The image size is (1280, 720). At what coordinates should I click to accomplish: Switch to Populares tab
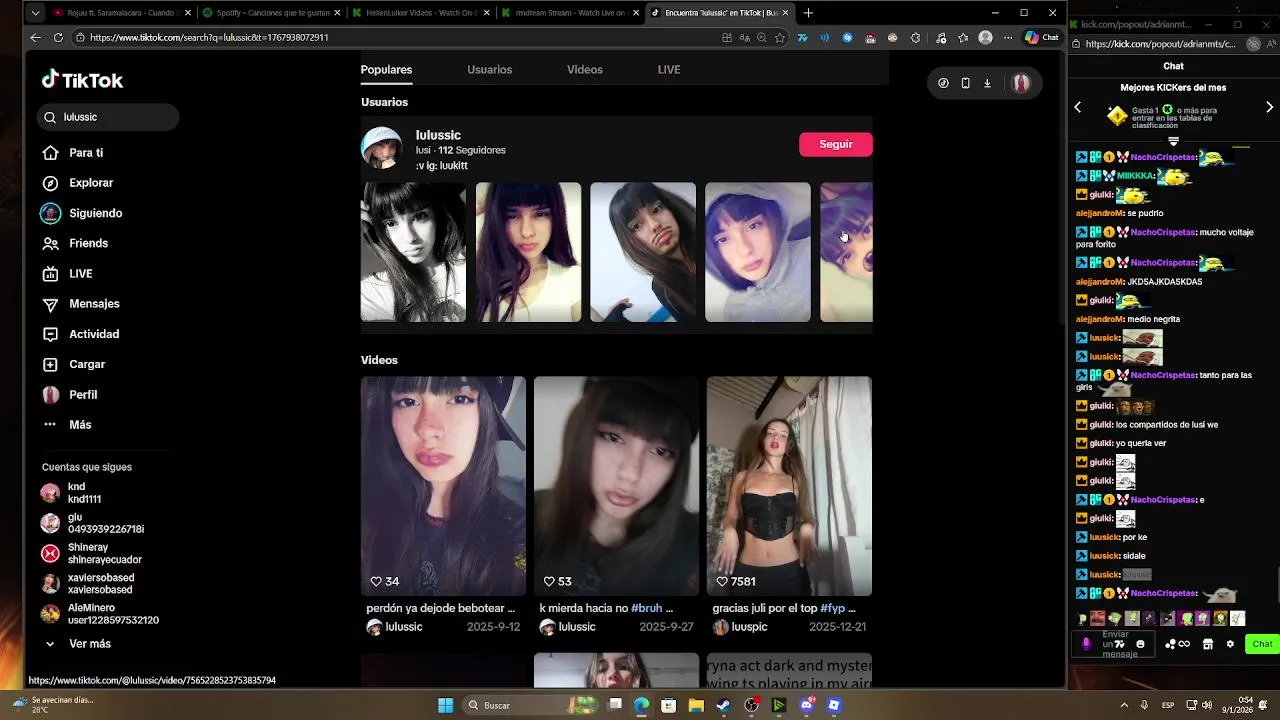coord(386,70)
